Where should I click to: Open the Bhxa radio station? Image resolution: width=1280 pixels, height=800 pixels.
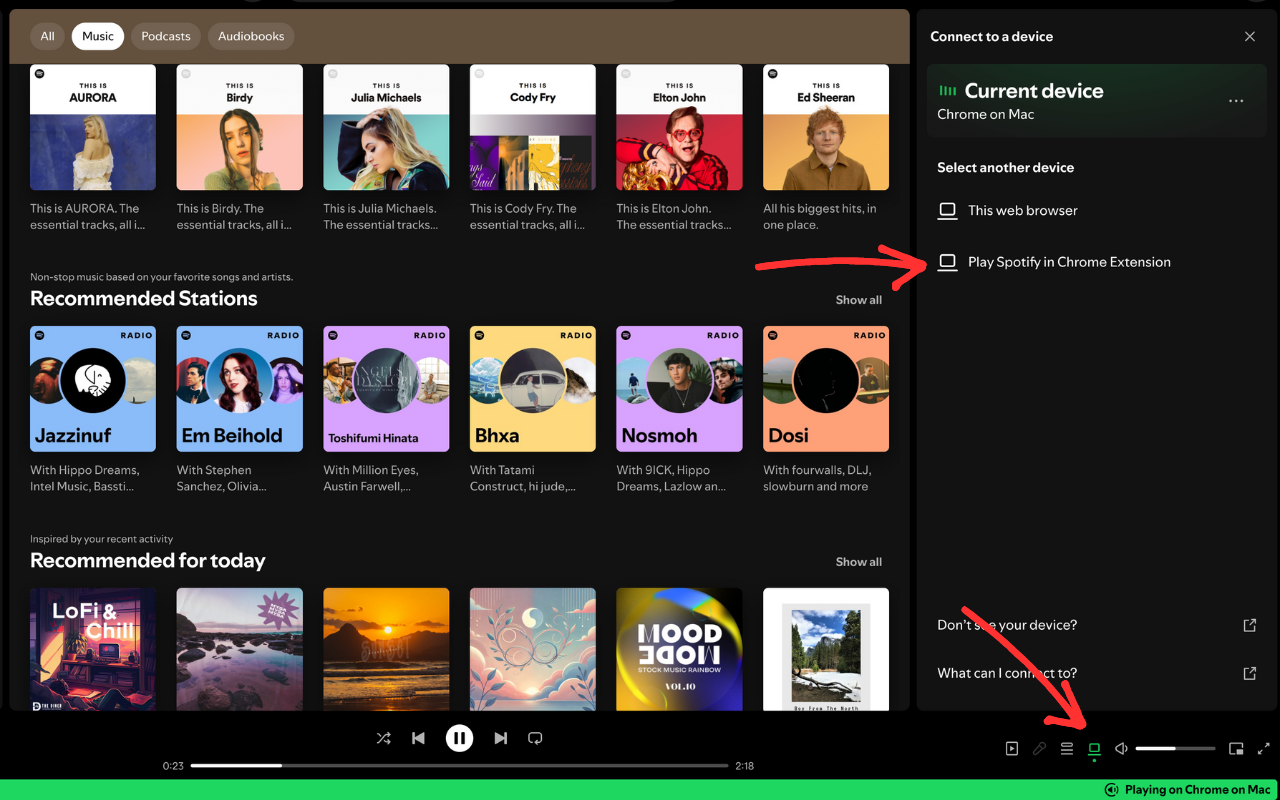pyautogui.click(x=533, y=389)
